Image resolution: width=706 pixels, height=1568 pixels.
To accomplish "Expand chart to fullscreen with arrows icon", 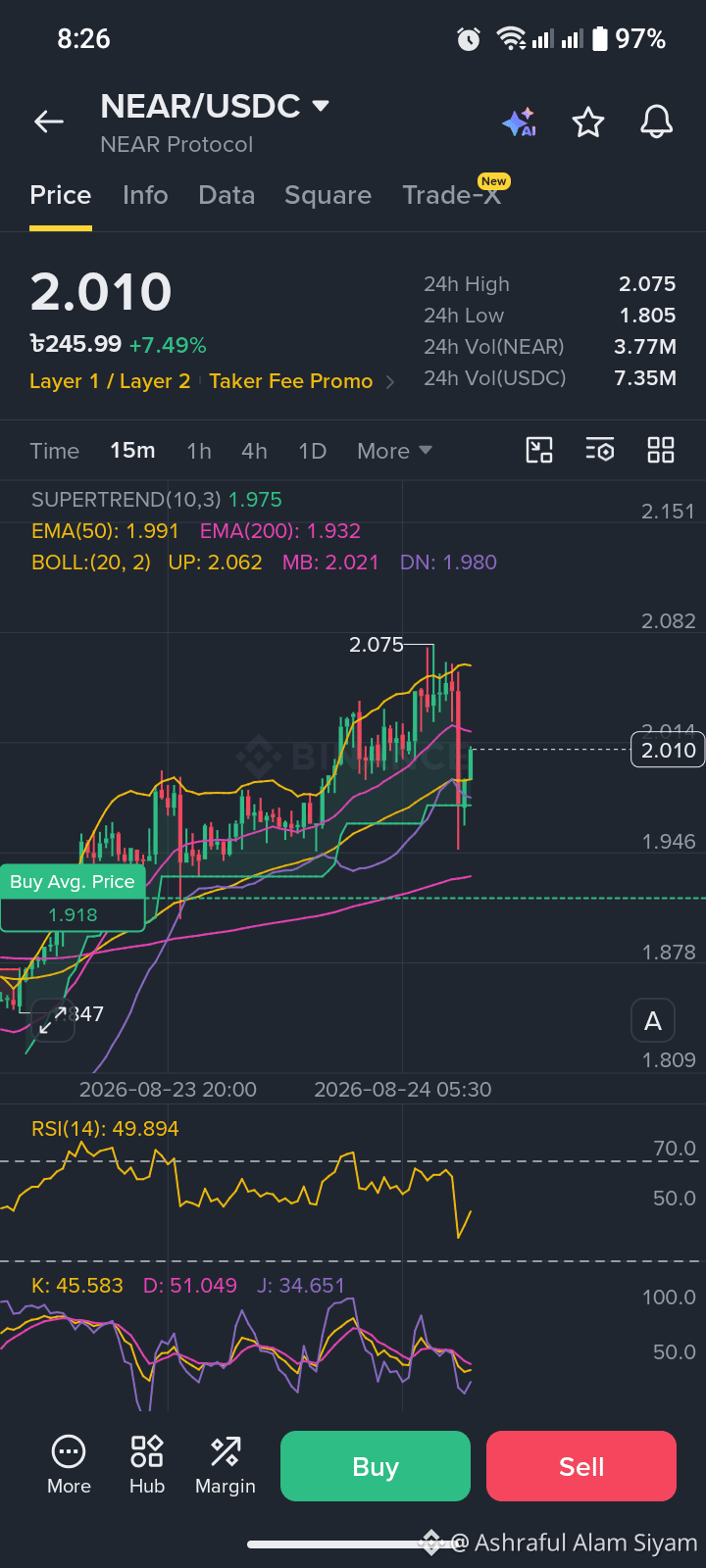I will (51, 1021).
